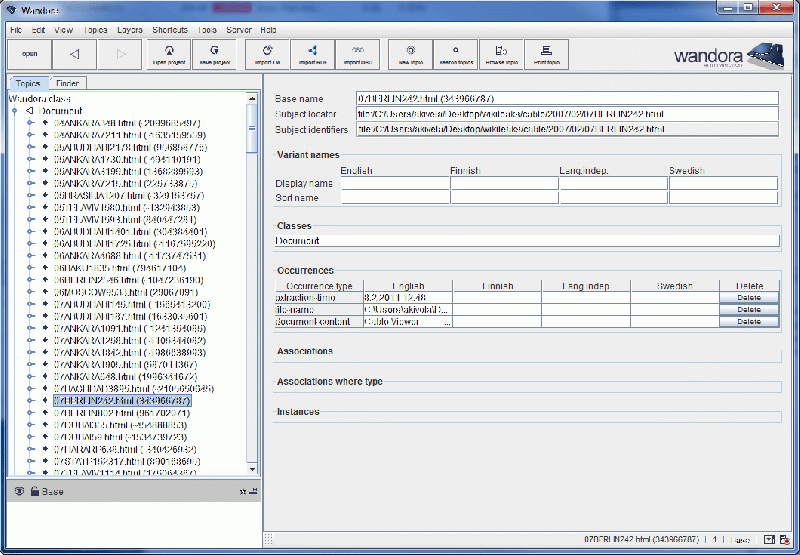Click the topic tree vertical scrollbar
Viewport: 800px width, 555px height.
252,300
